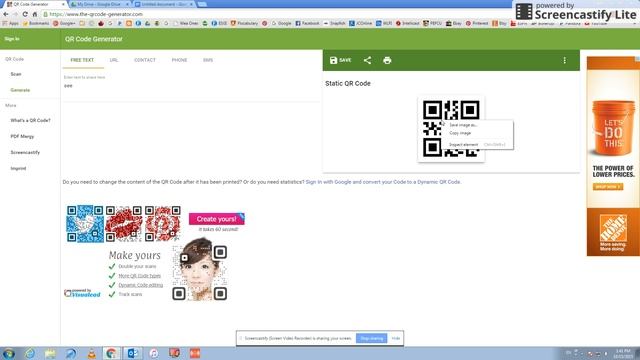The width and height of the screenshot is (640, 360).
Task: Click the generated static QR code image
Action: tap(451, 129)
